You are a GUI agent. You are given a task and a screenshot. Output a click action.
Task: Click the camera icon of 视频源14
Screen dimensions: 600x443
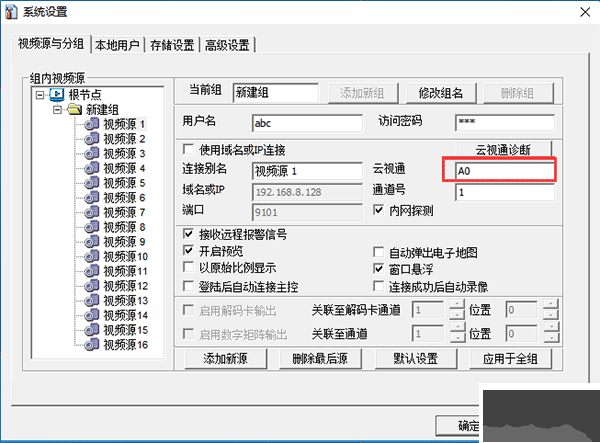click(x=92, y=315)
